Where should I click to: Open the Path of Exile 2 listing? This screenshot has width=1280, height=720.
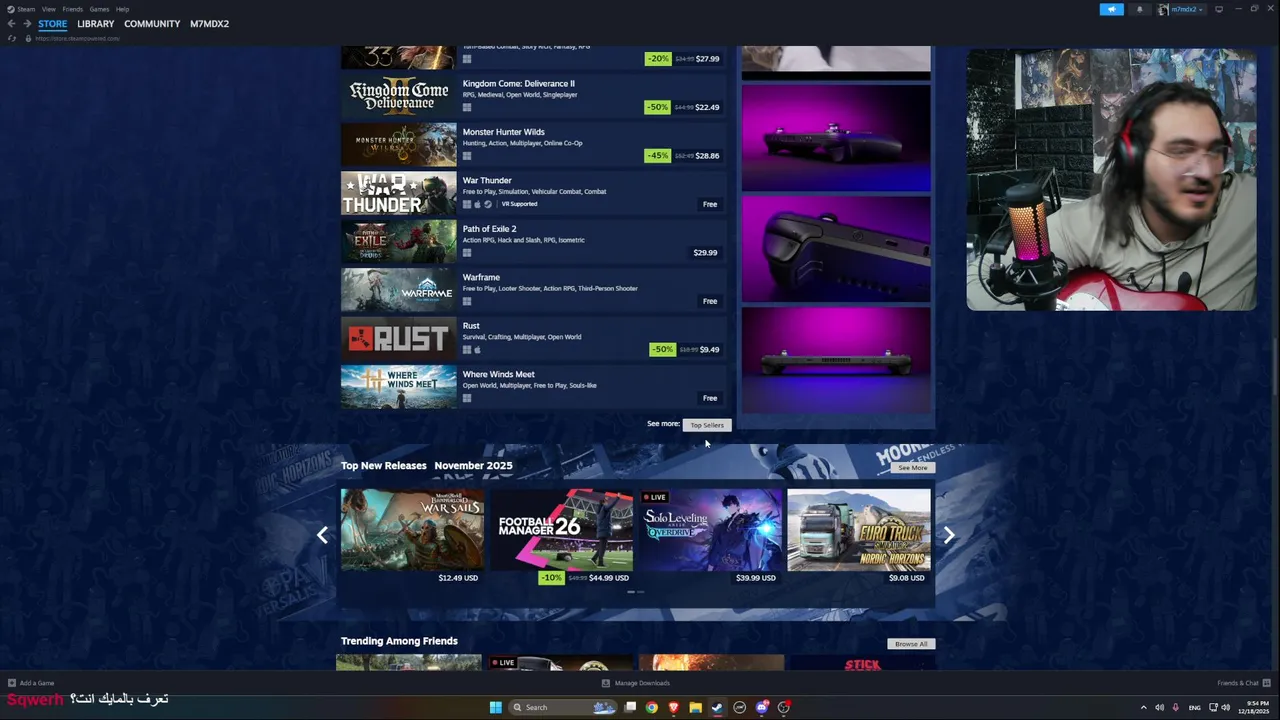[533, 241]
